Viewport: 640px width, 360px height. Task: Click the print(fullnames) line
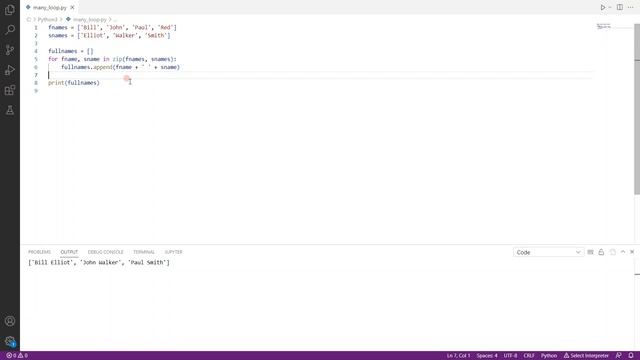click(74, 83)
